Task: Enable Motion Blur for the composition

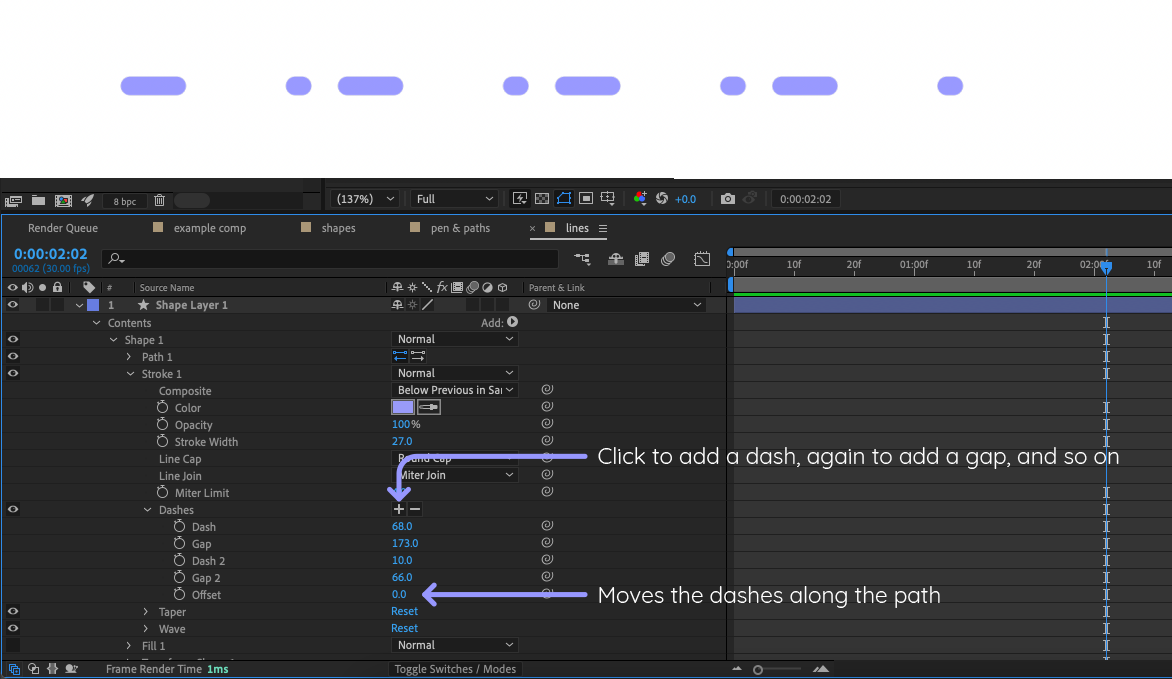Action: click(668, 259)
